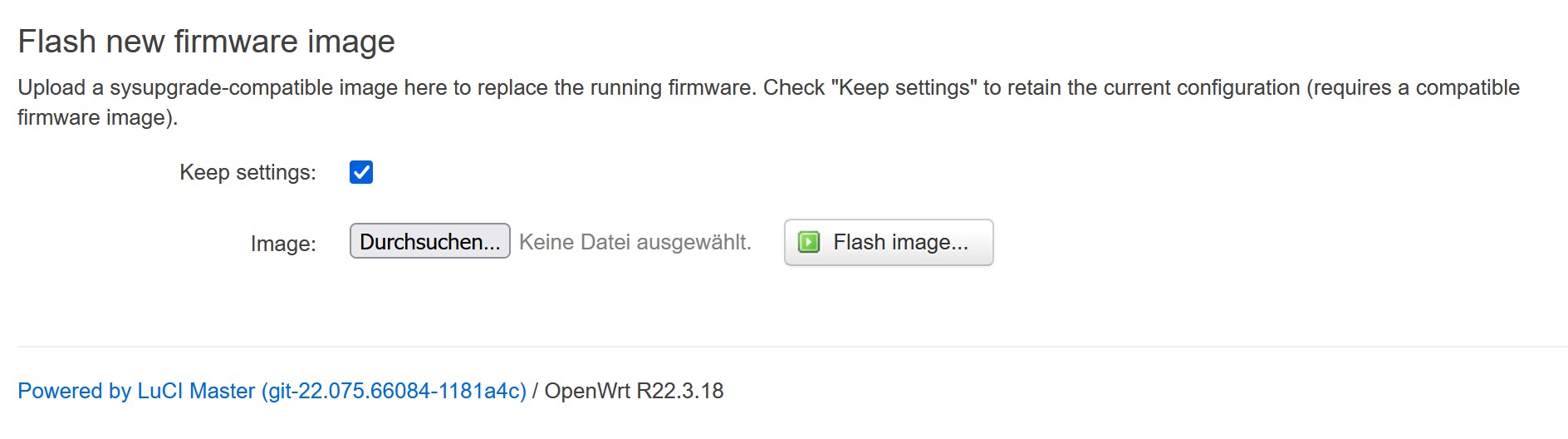This screenshot has height=439, width=1568.
Task: Click the "Image:" field label
Action: pyautogui.click(x=283, y=244)
